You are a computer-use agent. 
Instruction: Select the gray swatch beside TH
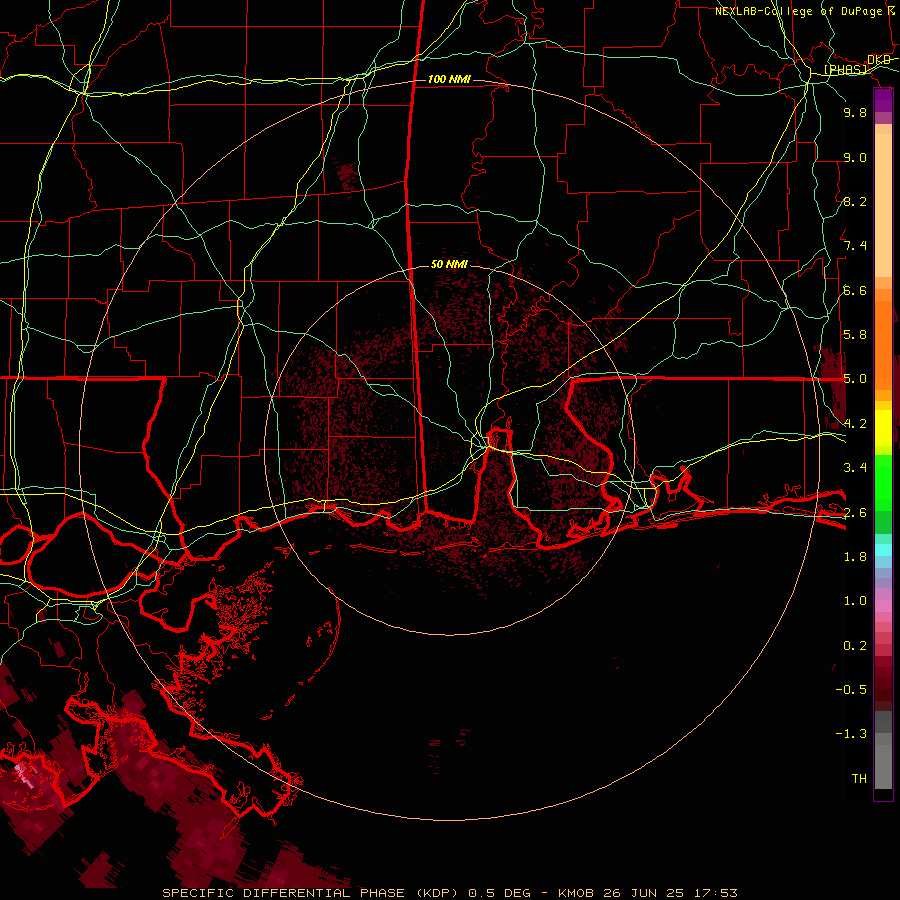point(883,769)
